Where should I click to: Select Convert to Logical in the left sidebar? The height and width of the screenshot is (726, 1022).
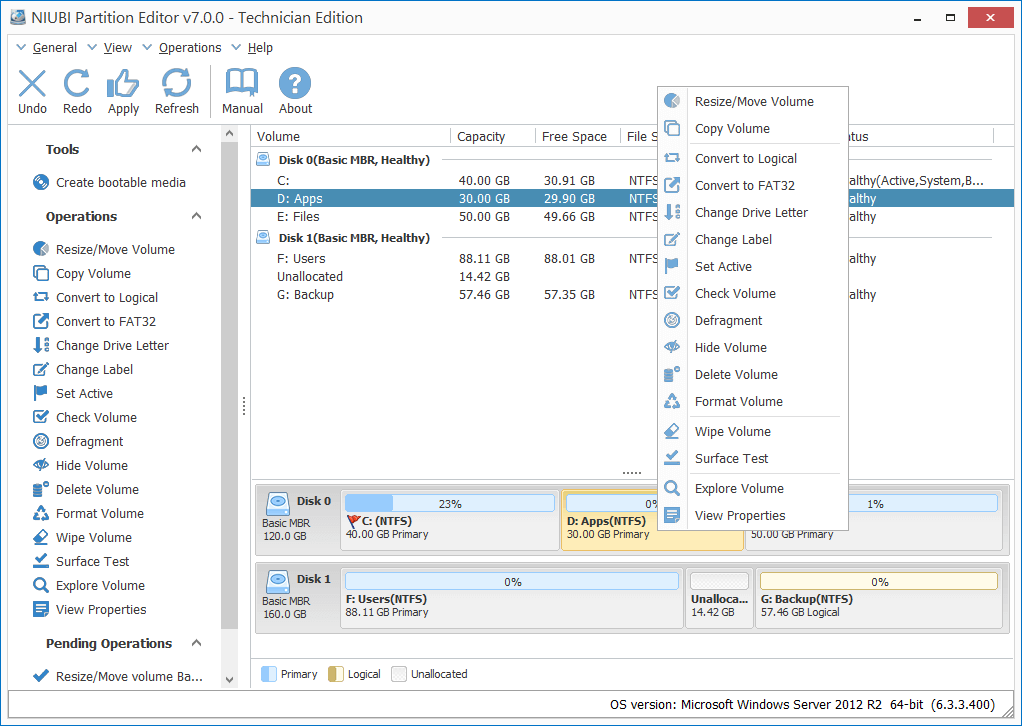pos(95,297)
